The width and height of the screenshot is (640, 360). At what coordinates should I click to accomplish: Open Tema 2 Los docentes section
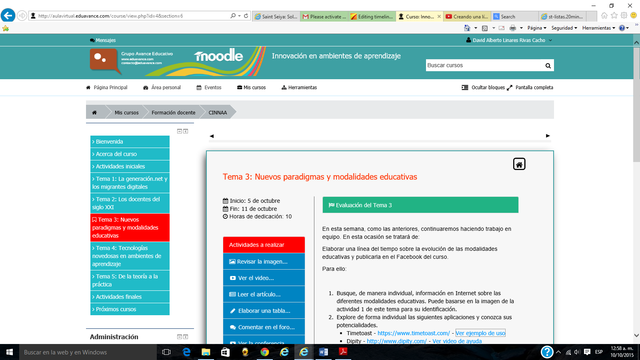click(x=130, y=203)
